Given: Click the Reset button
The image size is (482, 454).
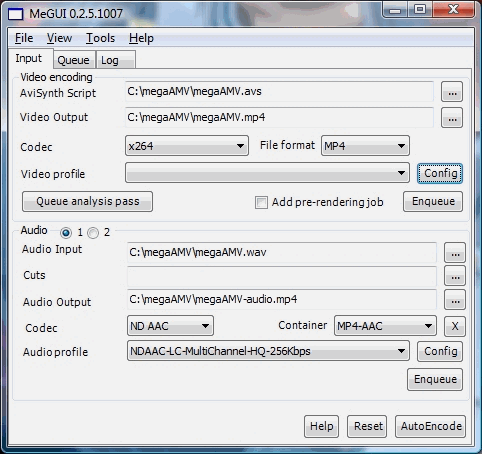Looking at the screenshot, I should 367,426.
